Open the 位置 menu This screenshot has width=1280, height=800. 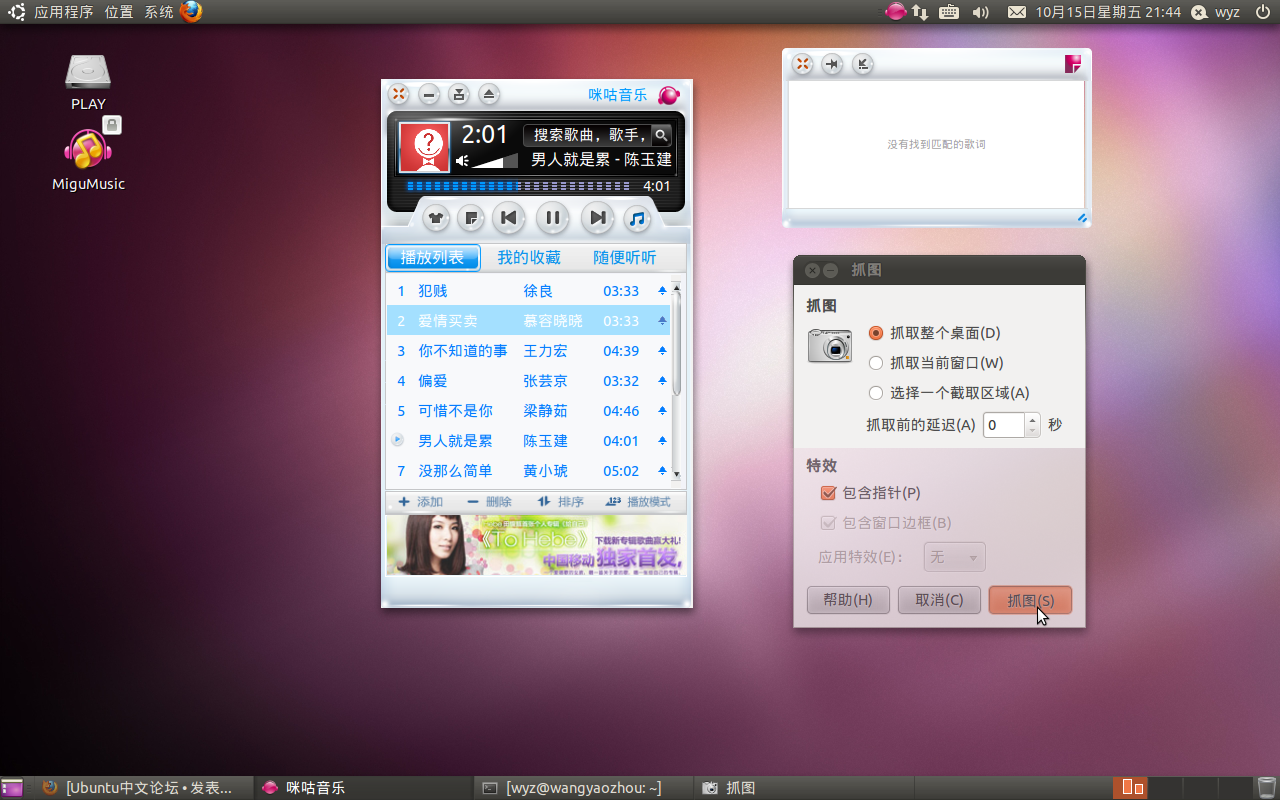click(x=119, y=12)
